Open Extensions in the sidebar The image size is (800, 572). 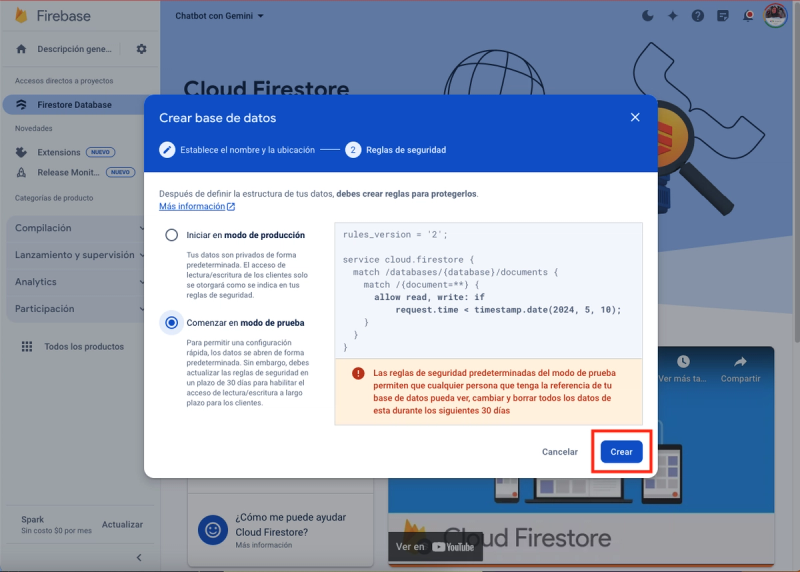tap(59, 152)
